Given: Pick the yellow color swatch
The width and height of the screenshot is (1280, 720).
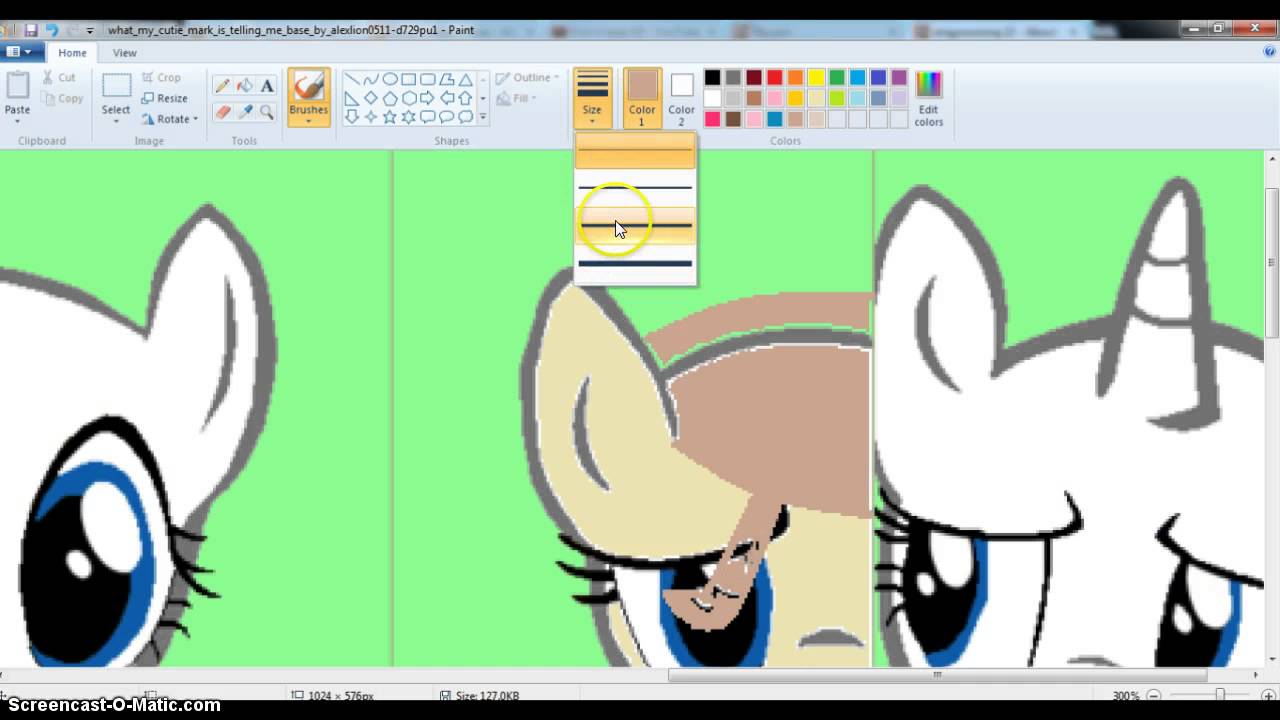Looking at the screenshot, I should coord(816,78).
